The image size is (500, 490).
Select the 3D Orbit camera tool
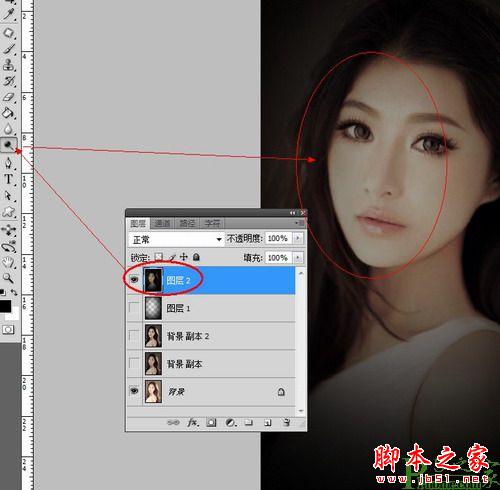tap(9, 247)
